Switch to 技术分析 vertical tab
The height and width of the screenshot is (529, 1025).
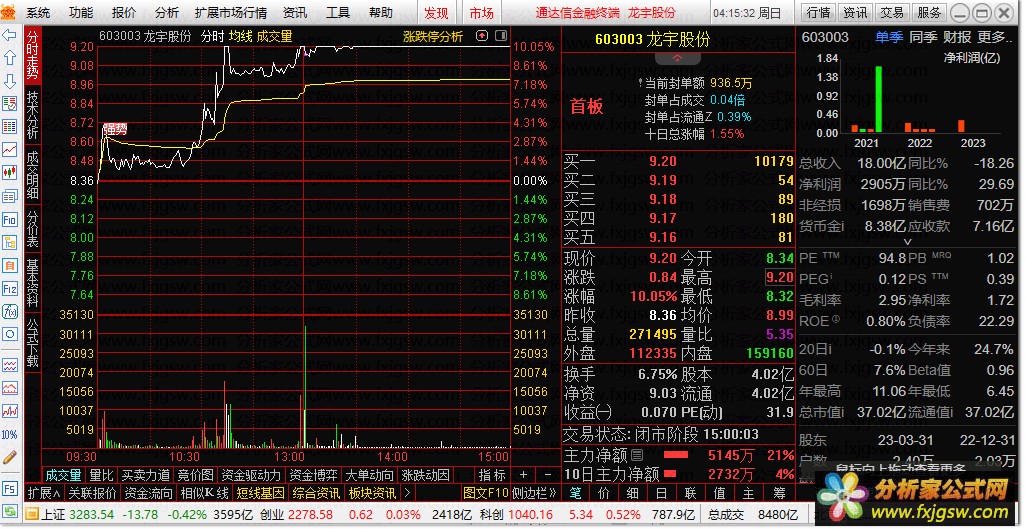(33, 114)
